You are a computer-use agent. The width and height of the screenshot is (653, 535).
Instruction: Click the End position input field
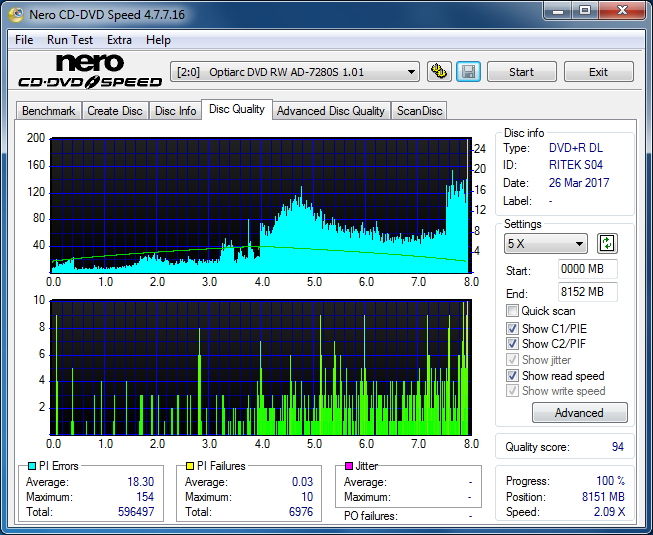pyautogui.click(x=587, y=292)
